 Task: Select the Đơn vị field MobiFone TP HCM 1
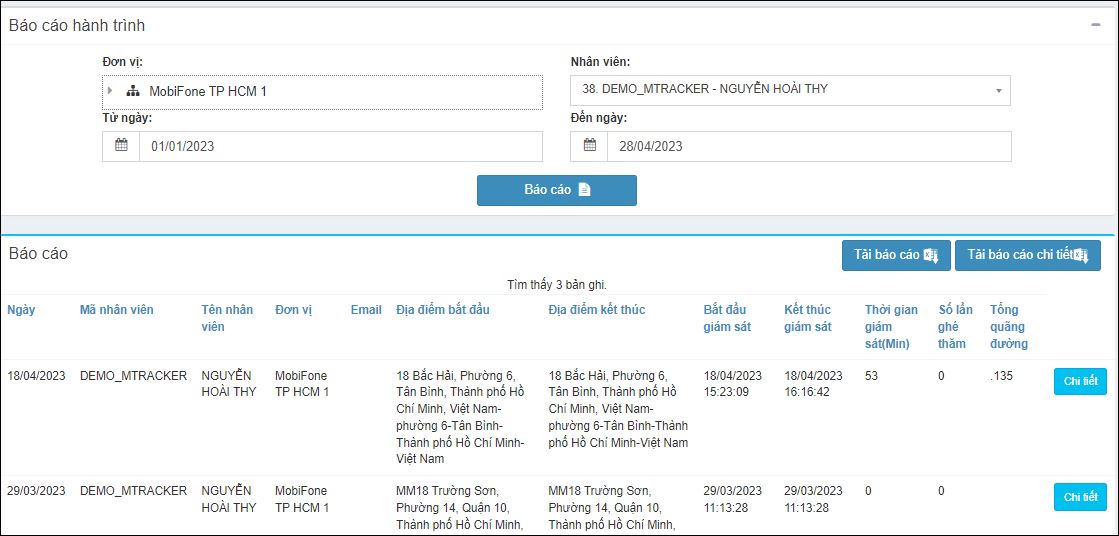pos(323,91)
